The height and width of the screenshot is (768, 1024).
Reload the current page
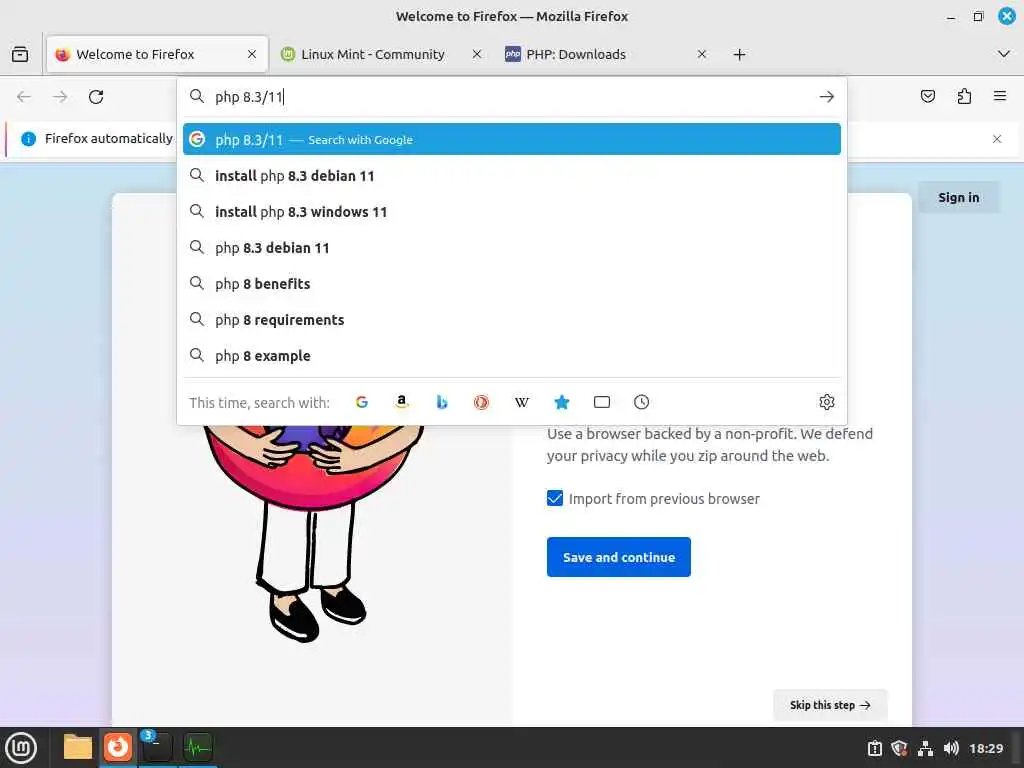(x=96, y=97)
